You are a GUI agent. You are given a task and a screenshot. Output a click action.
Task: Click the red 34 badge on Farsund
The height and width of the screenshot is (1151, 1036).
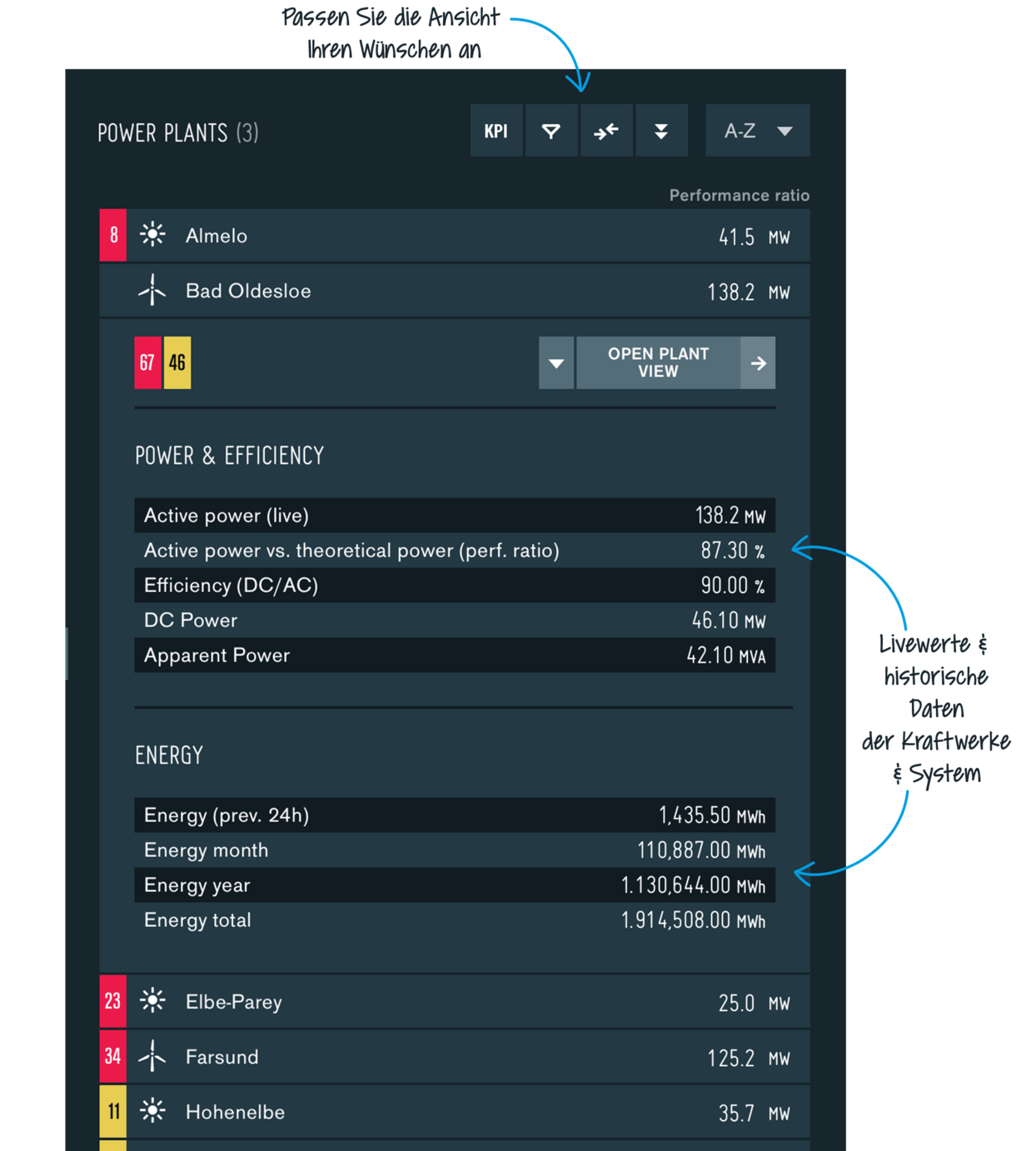[113, 1056]
